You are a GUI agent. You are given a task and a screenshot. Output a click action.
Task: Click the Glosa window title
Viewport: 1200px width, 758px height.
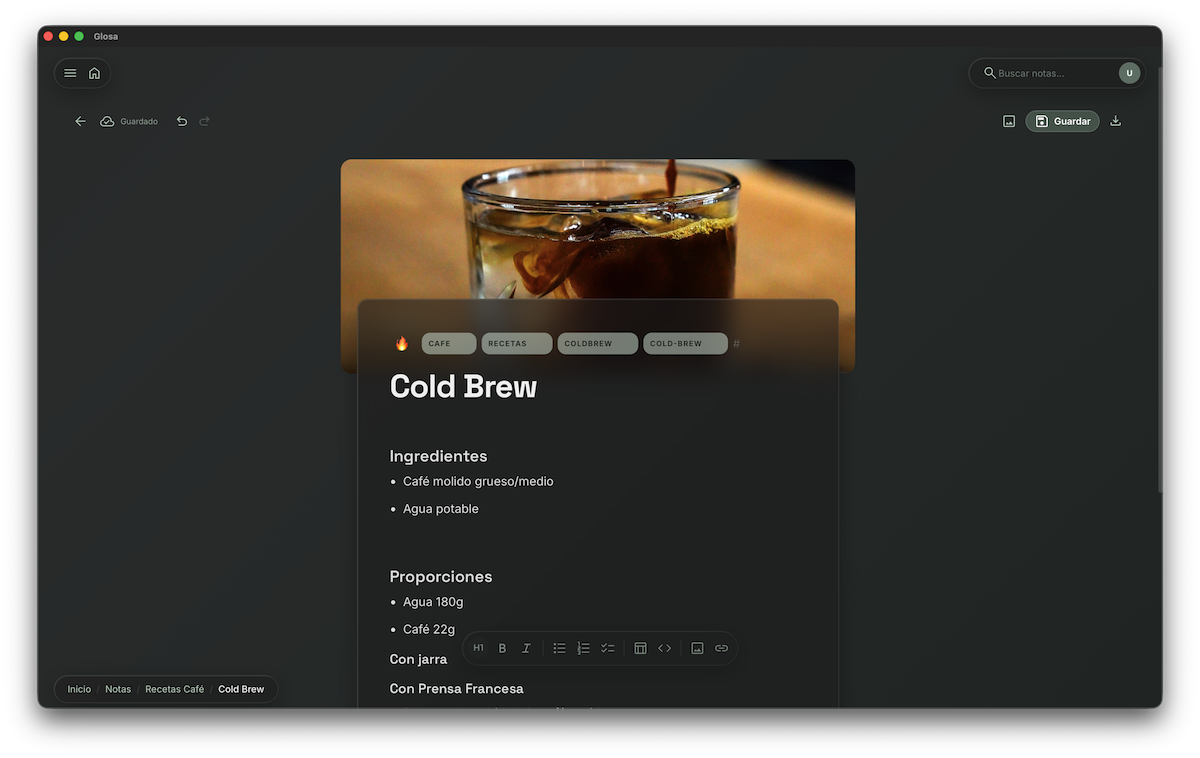106,36
